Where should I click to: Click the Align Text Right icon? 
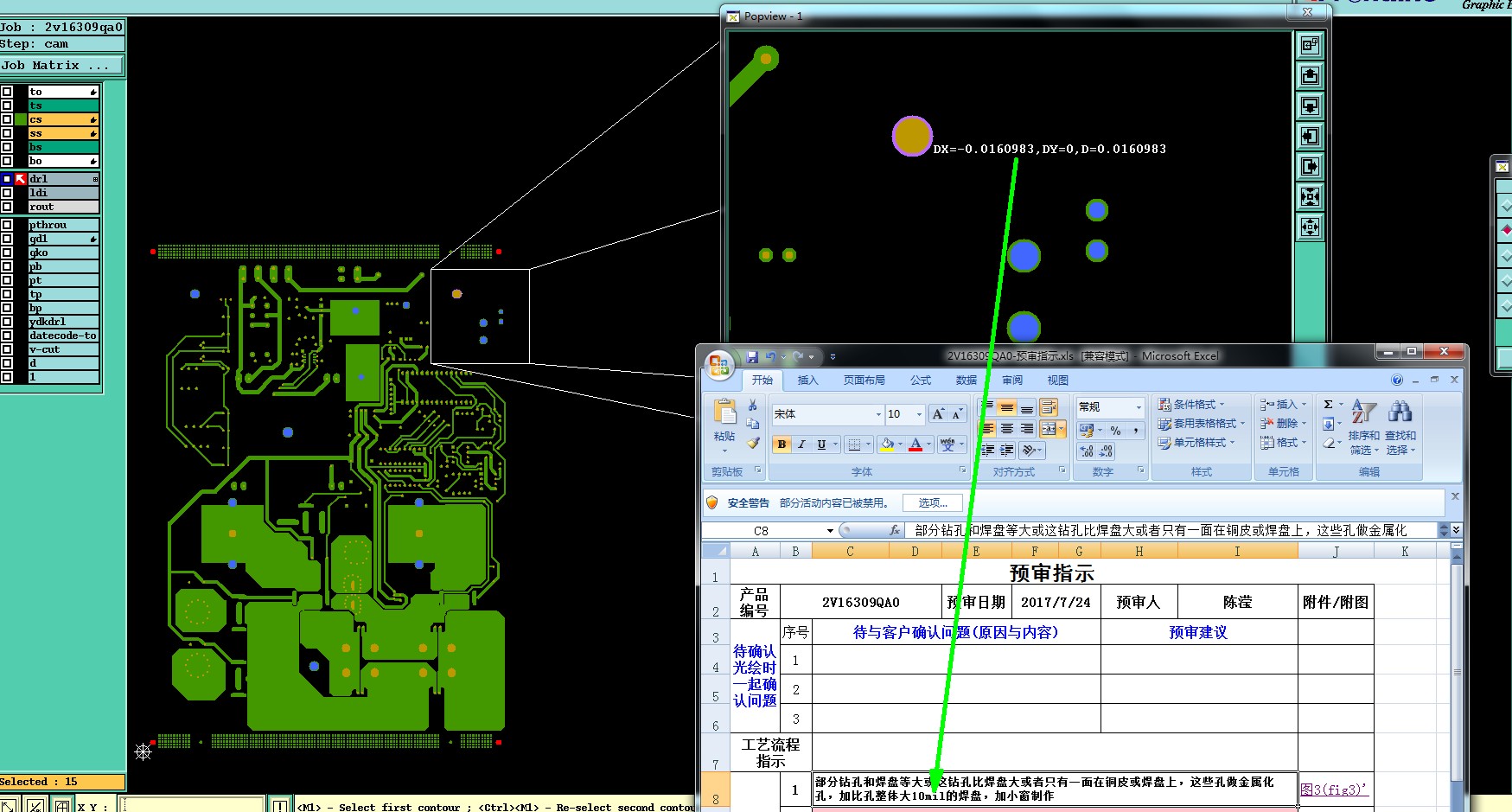pyautogui.click(x=1027, y=429)
